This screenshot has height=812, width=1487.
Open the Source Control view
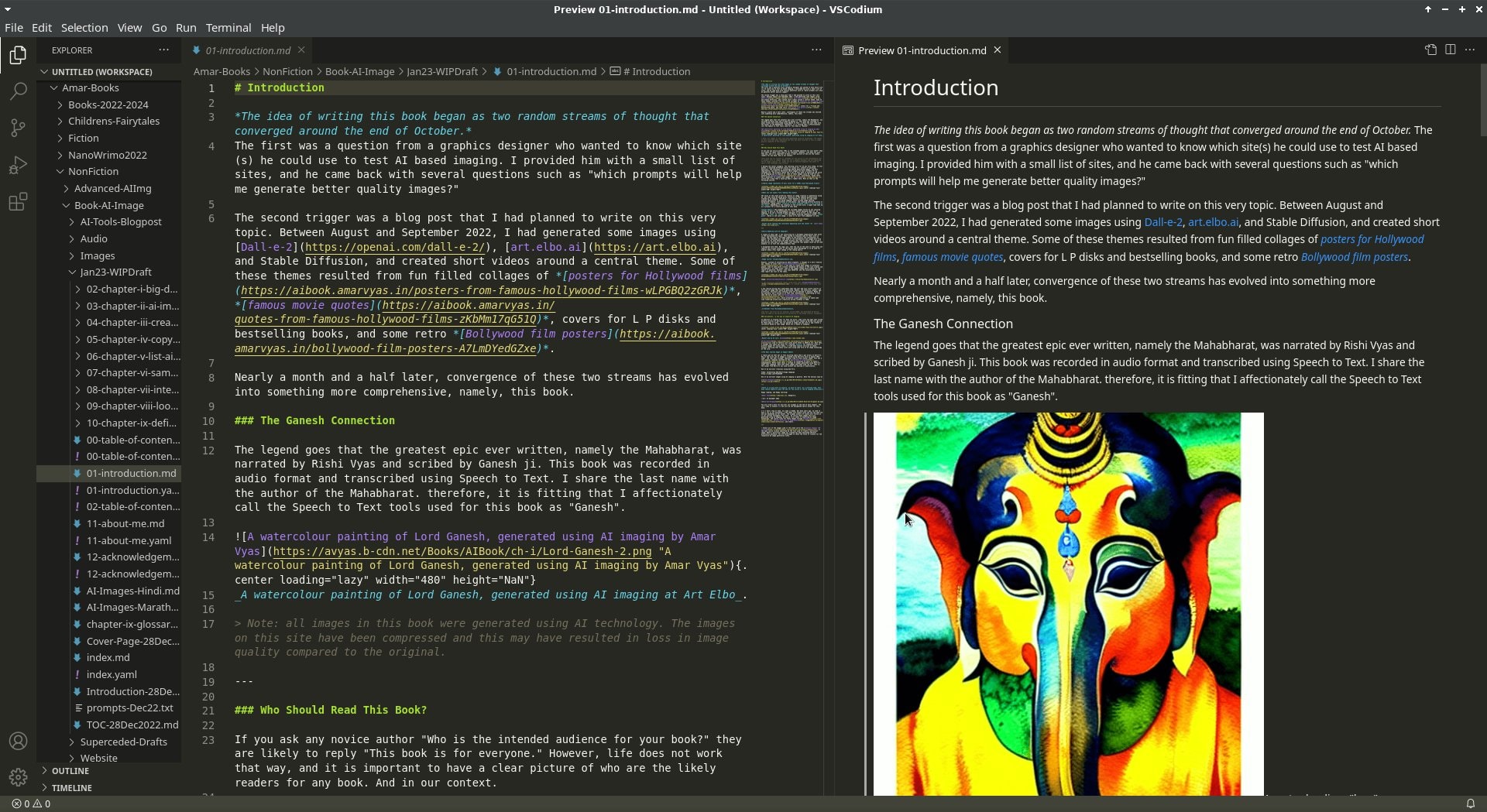[18, 128]
